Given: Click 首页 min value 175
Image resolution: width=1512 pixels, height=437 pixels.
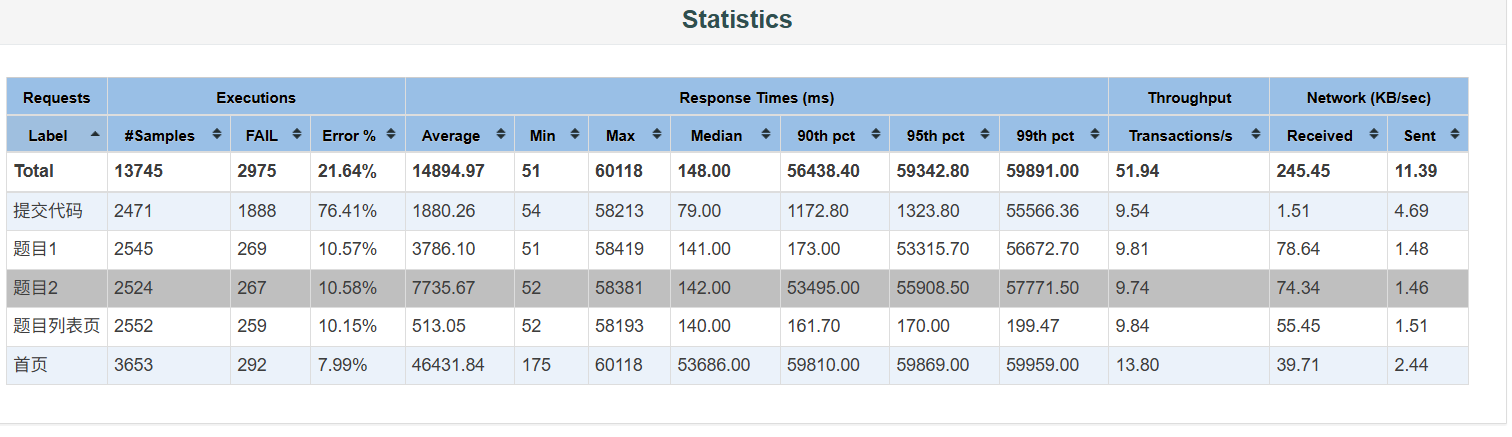Looking at the screenshot, I should point(536,365).
